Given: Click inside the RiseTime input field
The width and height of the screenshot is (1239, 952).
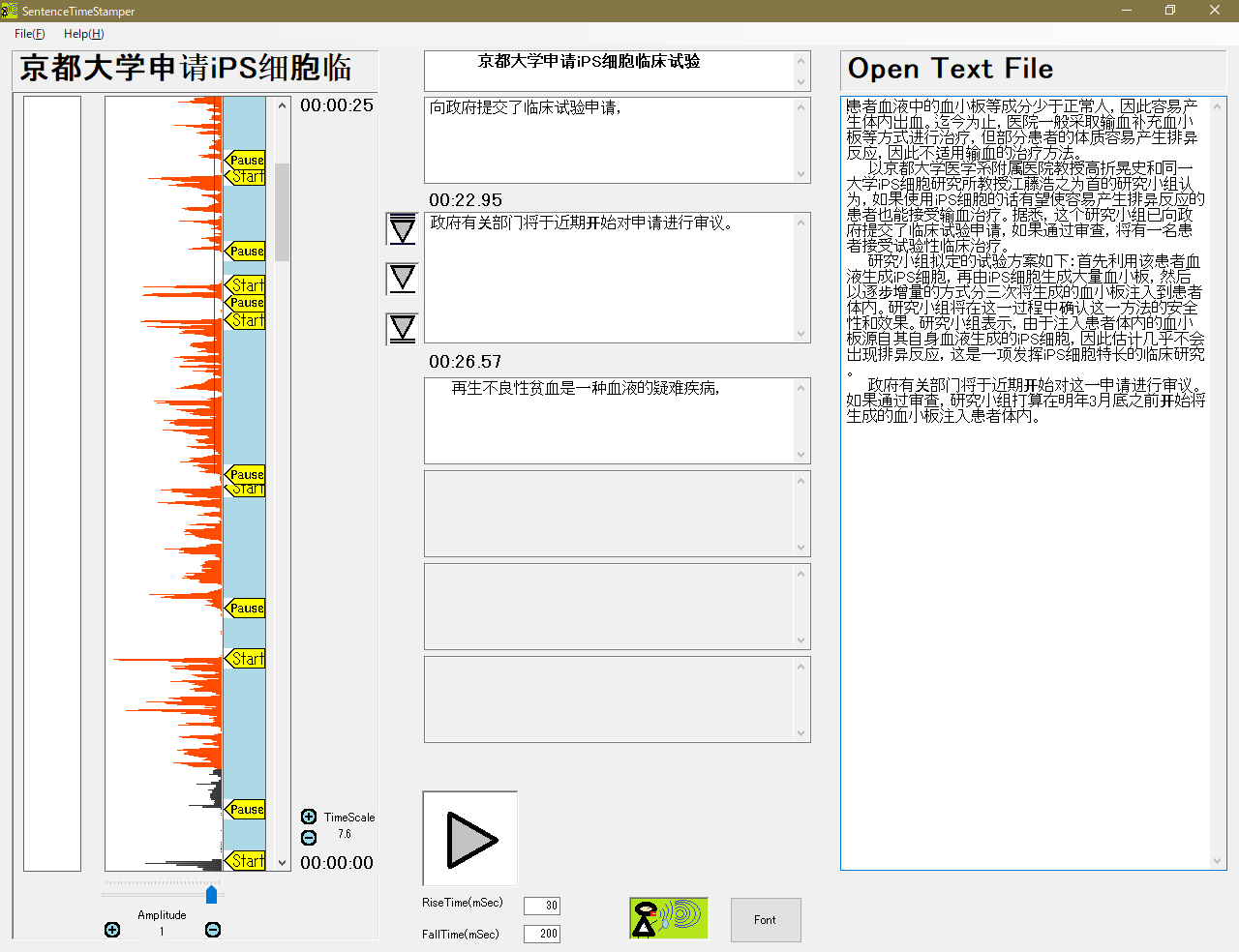Looking at the screenshot, I should click(x=541, y=906).
